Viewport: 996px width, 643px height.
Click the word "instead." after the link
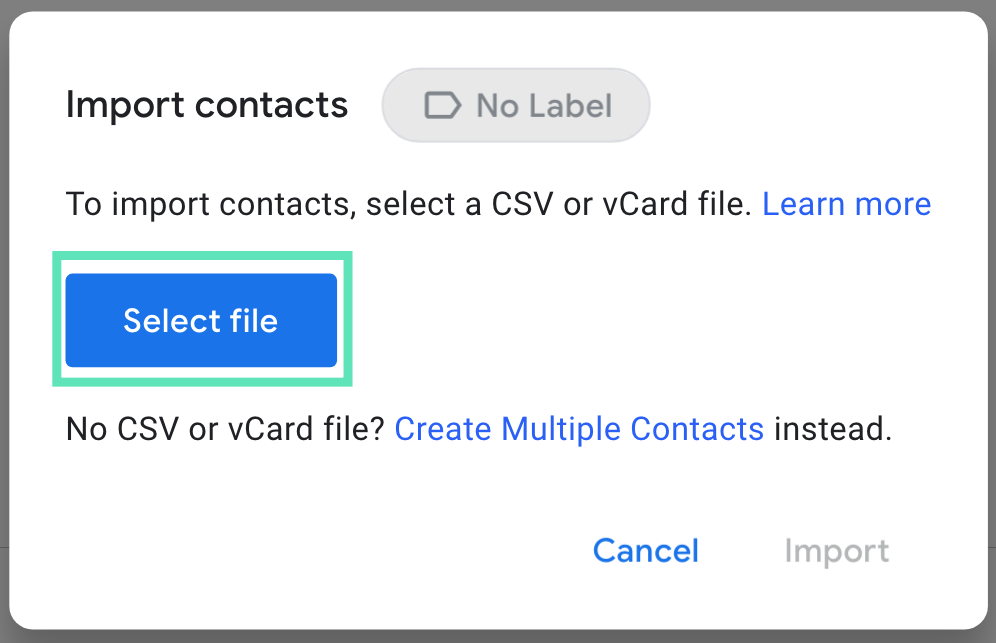(832, 429)
